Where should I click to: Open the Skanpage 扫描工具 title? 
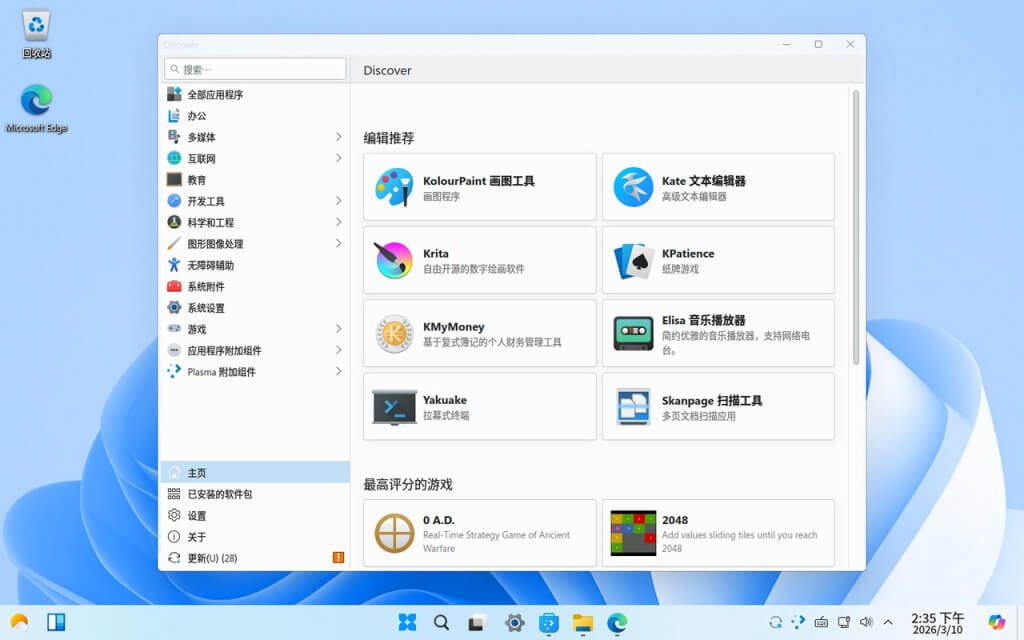pos(712,400)
